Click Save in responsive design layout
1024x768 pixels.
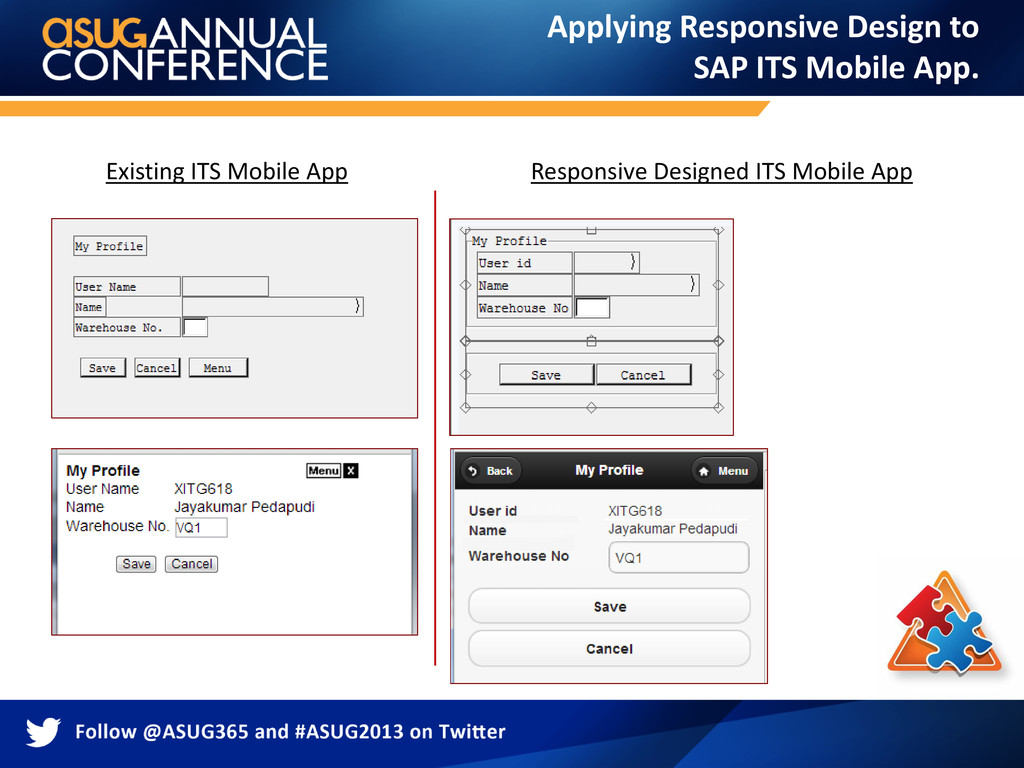tap(547, 375)
